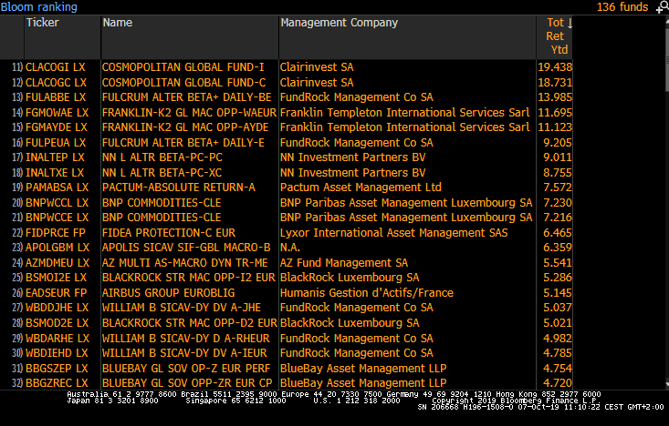
Task: Select ticker APOLGBM LX
Action: coord(57,248)
